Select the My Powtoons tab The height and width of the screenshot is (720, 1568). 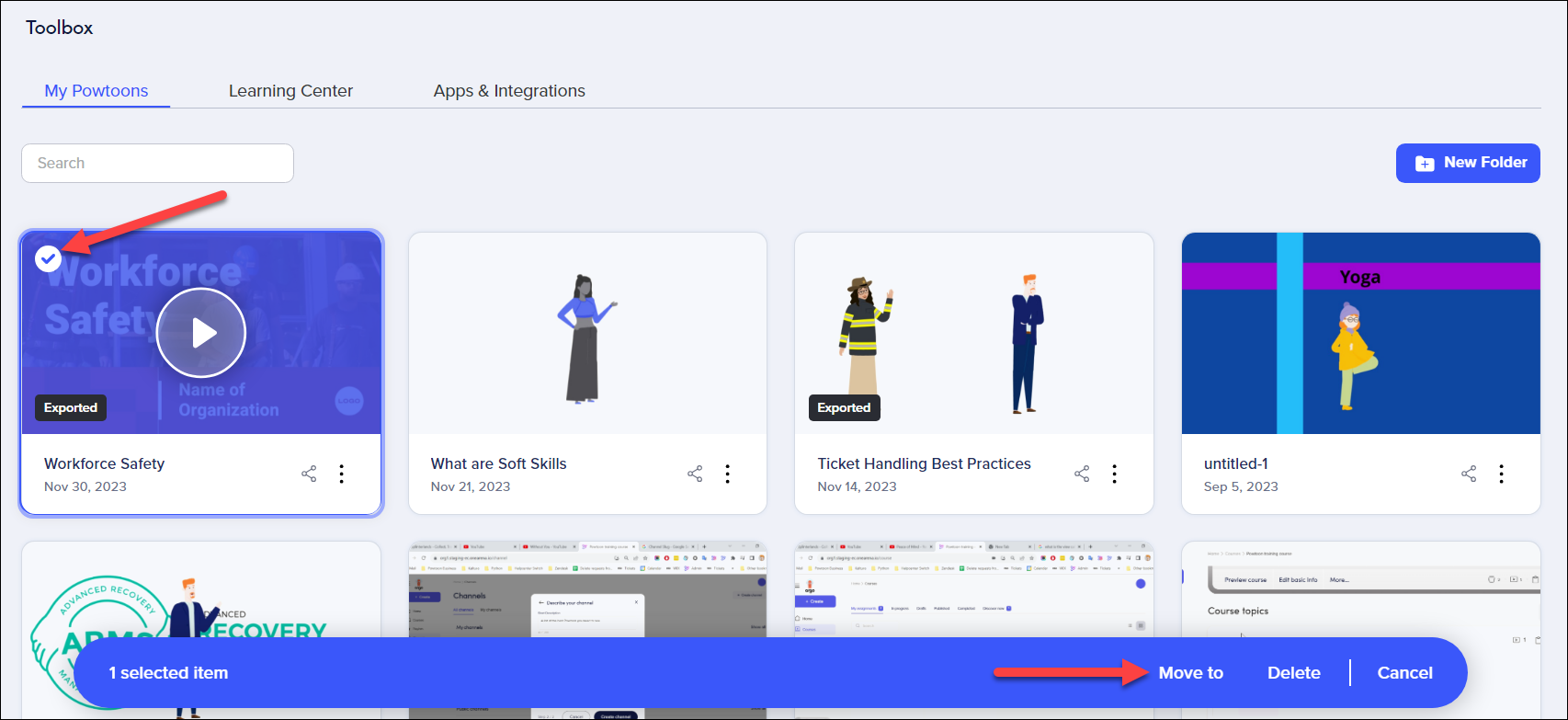[97, 91]
